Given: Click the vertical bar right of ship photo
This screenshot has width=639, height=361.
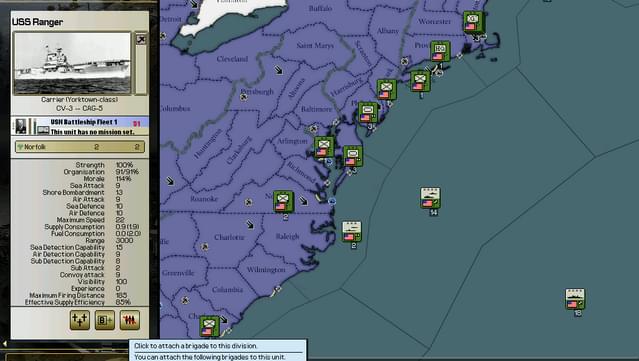Looking at the screenshot, I should point(141,69).
